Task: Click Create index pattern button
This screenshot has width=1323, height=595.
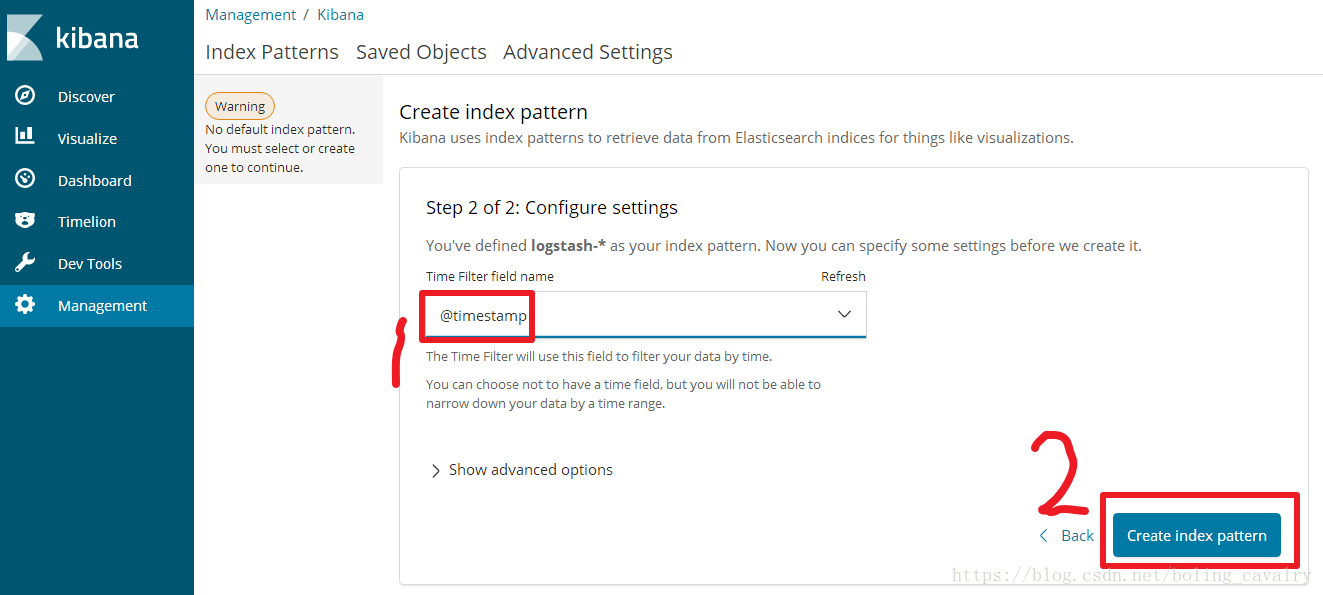Action: [1197, 536]
